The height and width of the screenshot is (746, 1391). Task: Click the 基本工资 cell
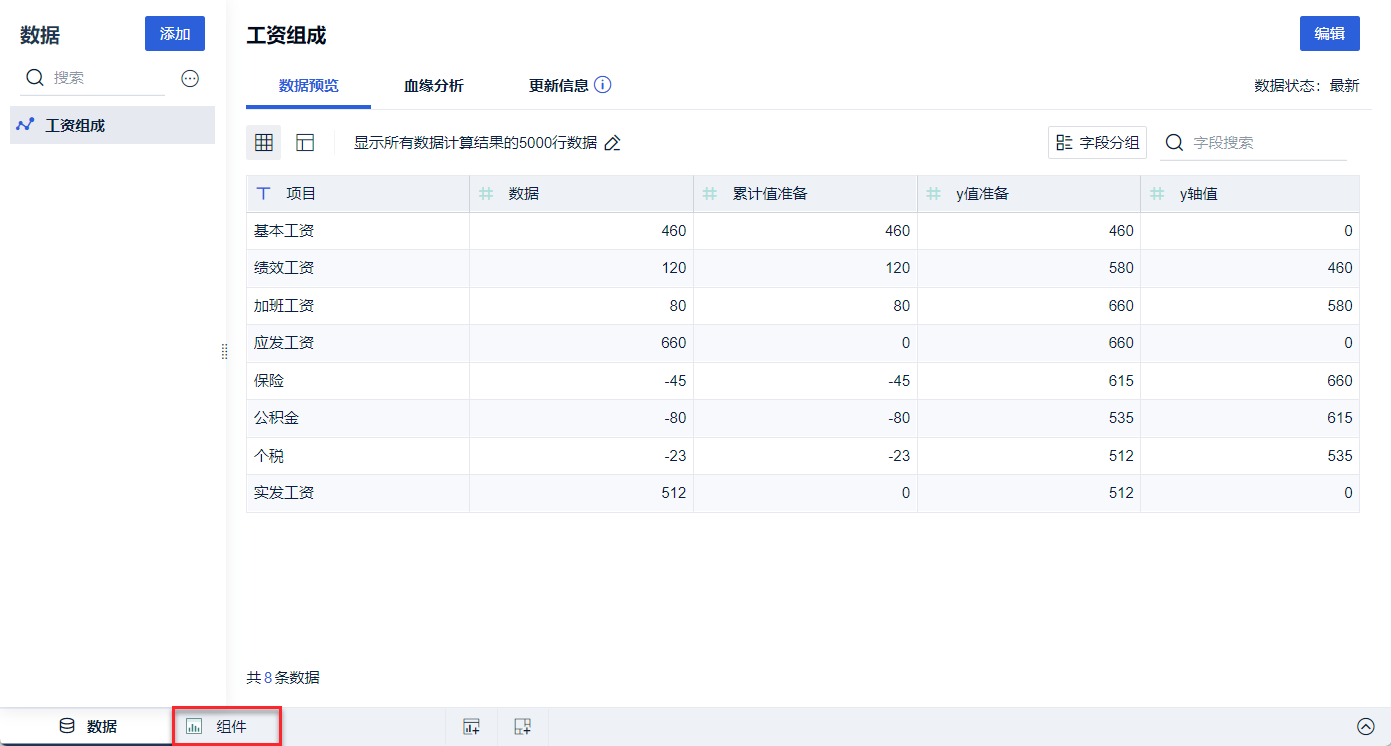[x=358, y=231]
